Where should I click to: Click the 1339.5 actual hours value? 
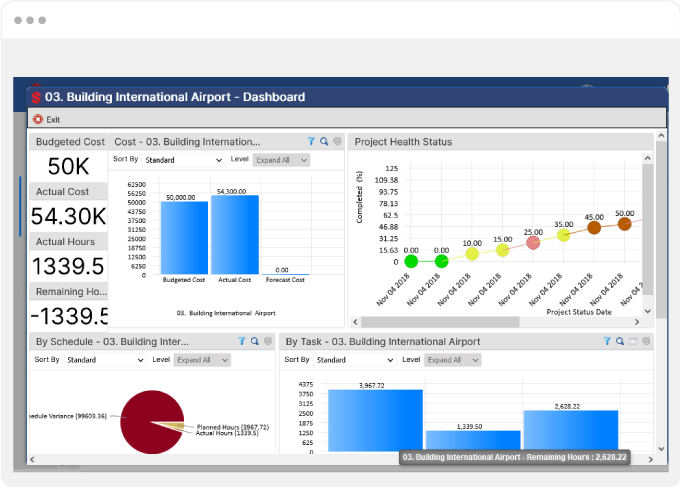(x=69, y=266)
